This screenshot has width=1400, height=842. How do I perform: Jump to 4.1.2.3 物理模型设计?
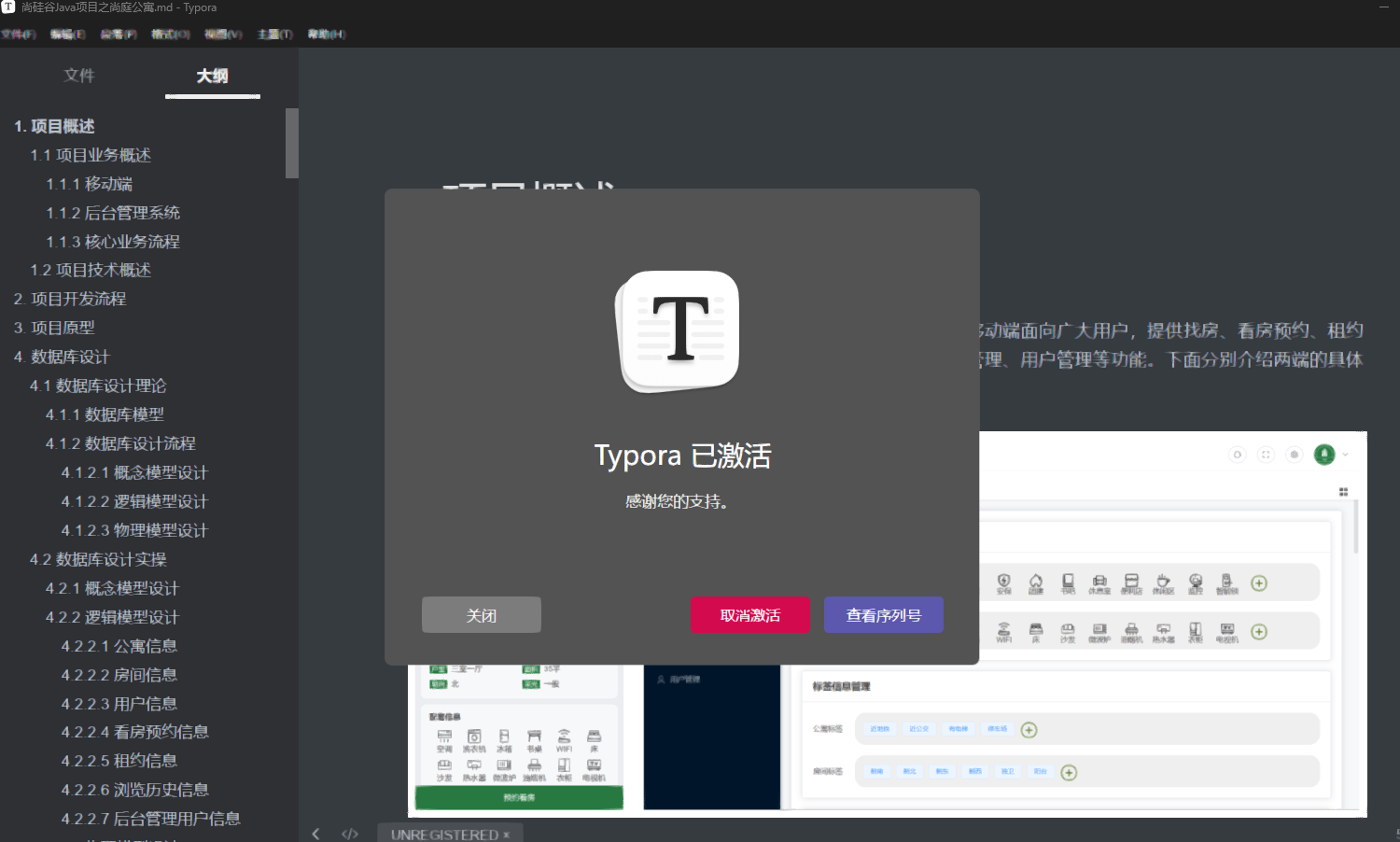tap(134, 530)
